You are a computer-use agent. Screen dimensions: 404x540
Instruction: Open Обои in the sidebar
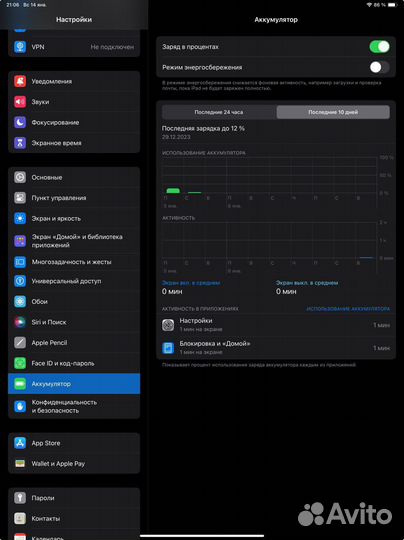click(x=74, y=302)
